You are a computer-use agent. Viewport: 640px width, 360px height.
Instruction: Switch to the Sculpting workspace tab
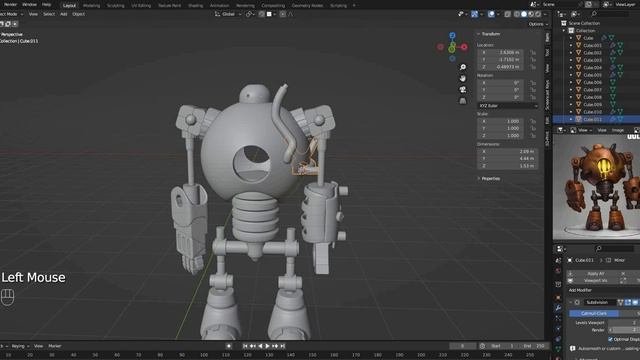[116, 6]
